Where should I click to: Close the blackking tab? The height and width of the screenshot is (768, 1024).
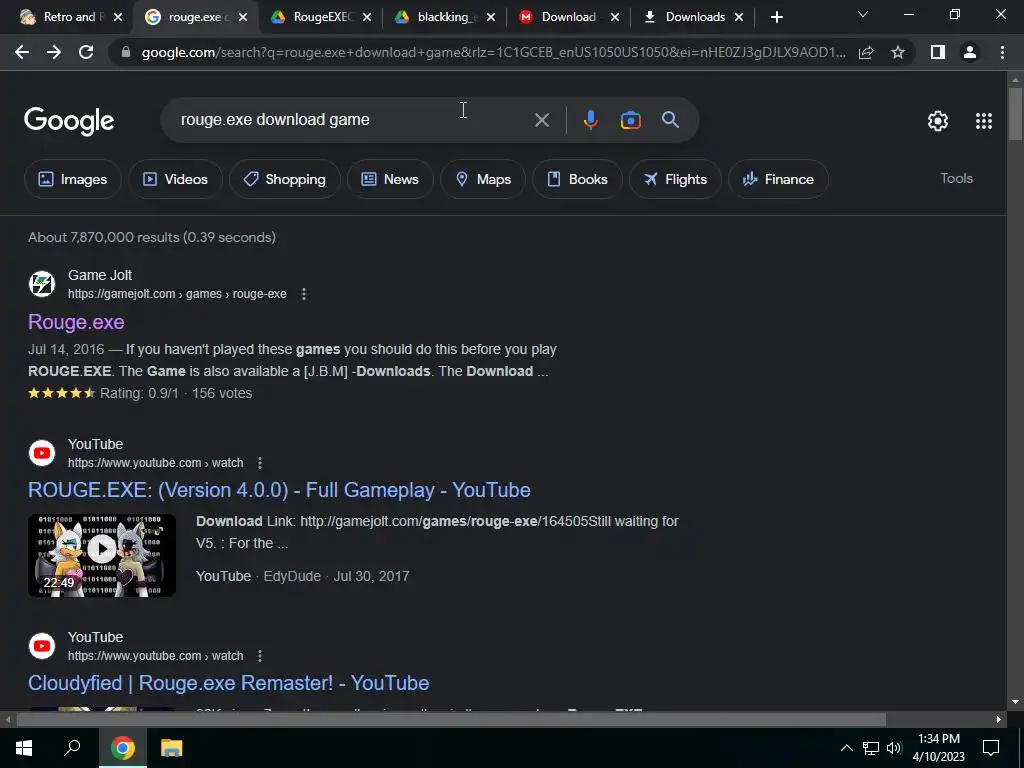(491, 17)
